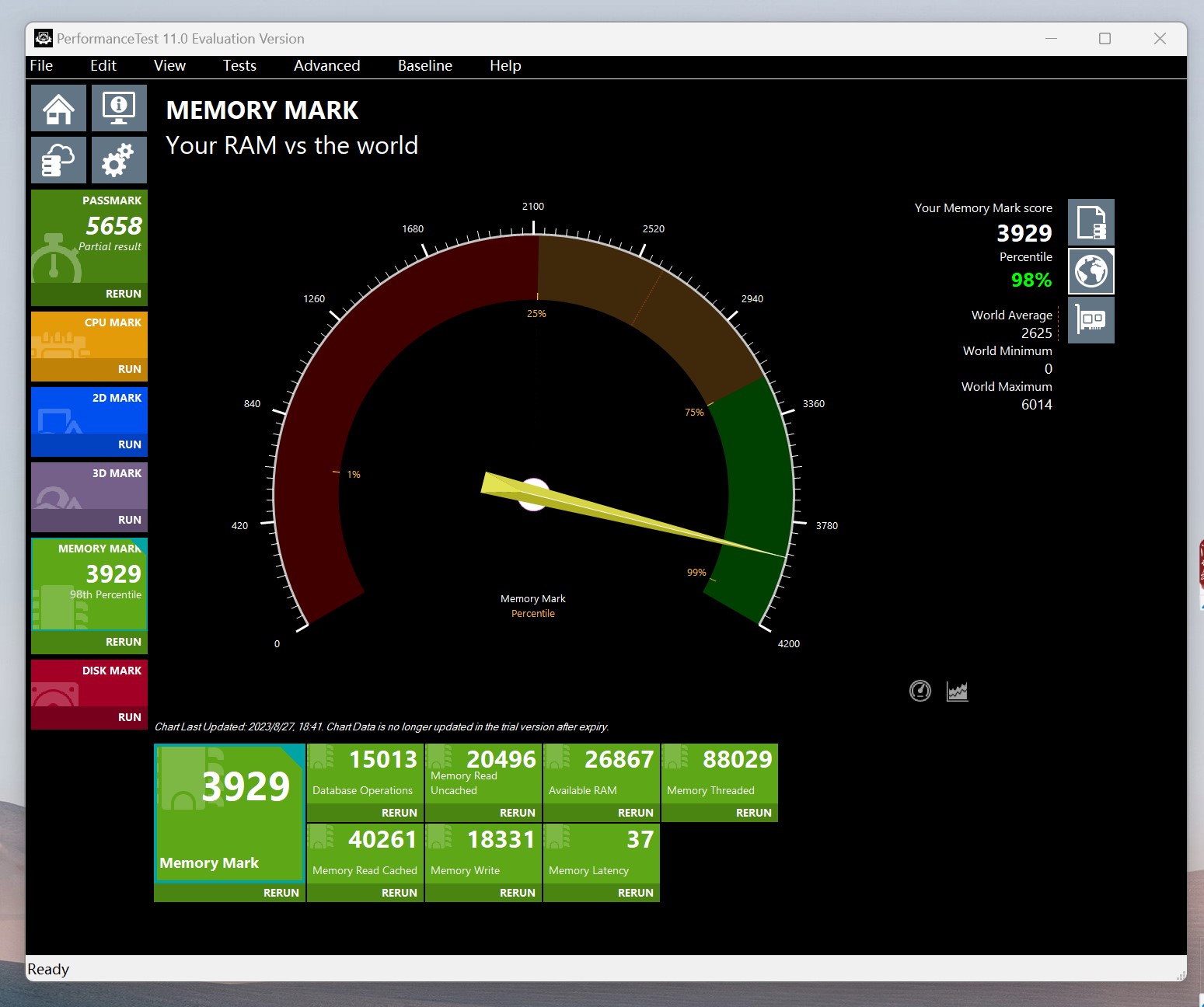This screenshot has height=1007, width=1204.
Task: Open the settings gears icon
Action: (x=119, y=160)
